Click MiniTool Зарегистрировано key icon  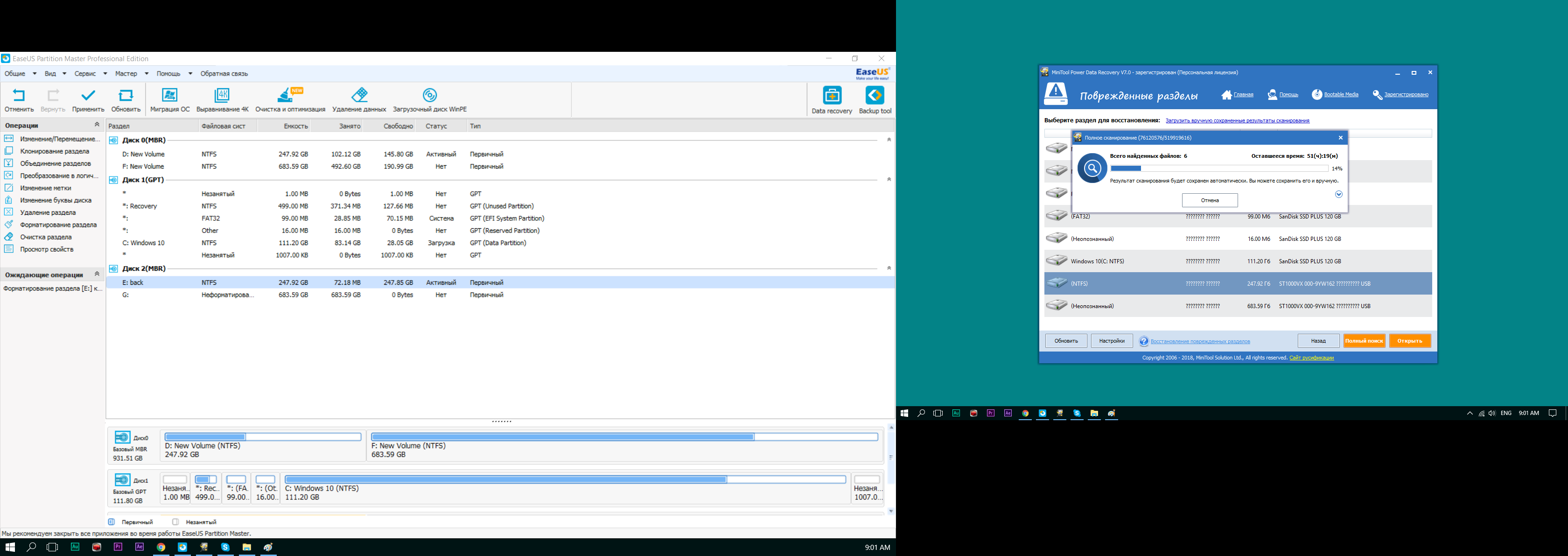click(x=1378, y=94)
